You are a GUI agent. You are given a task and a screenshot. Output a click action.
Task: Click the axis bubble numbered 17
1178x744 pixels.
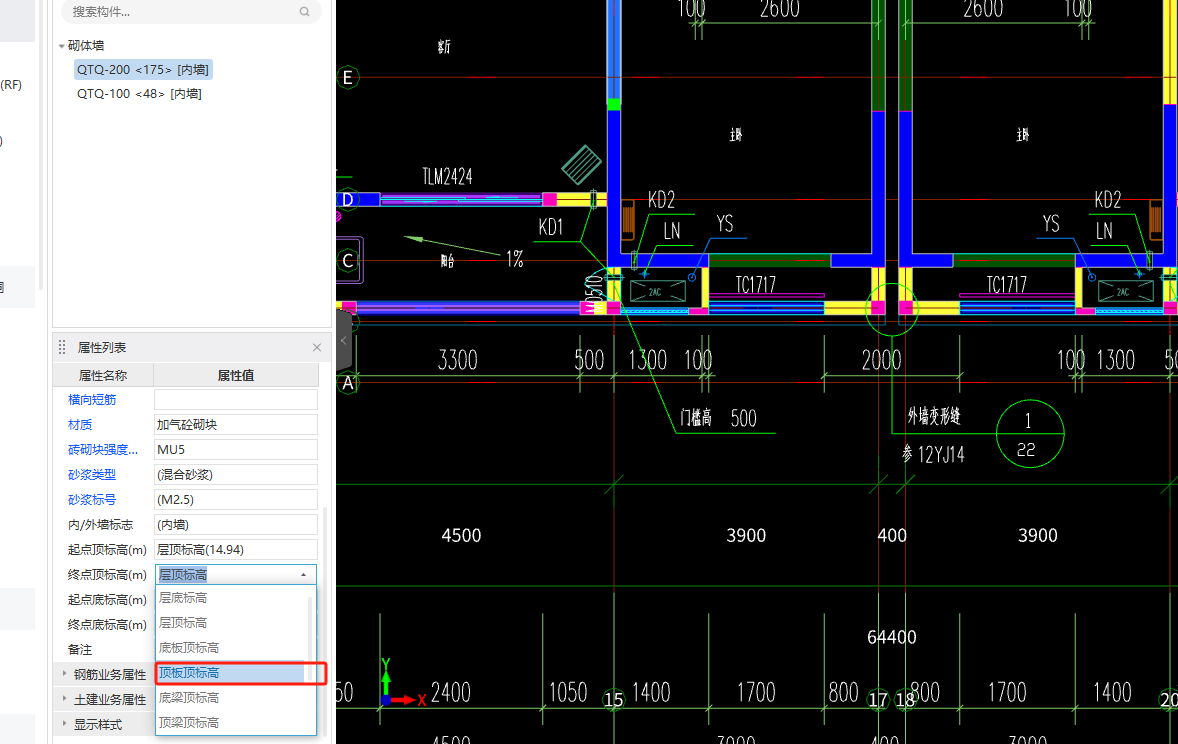pos(878,700)
